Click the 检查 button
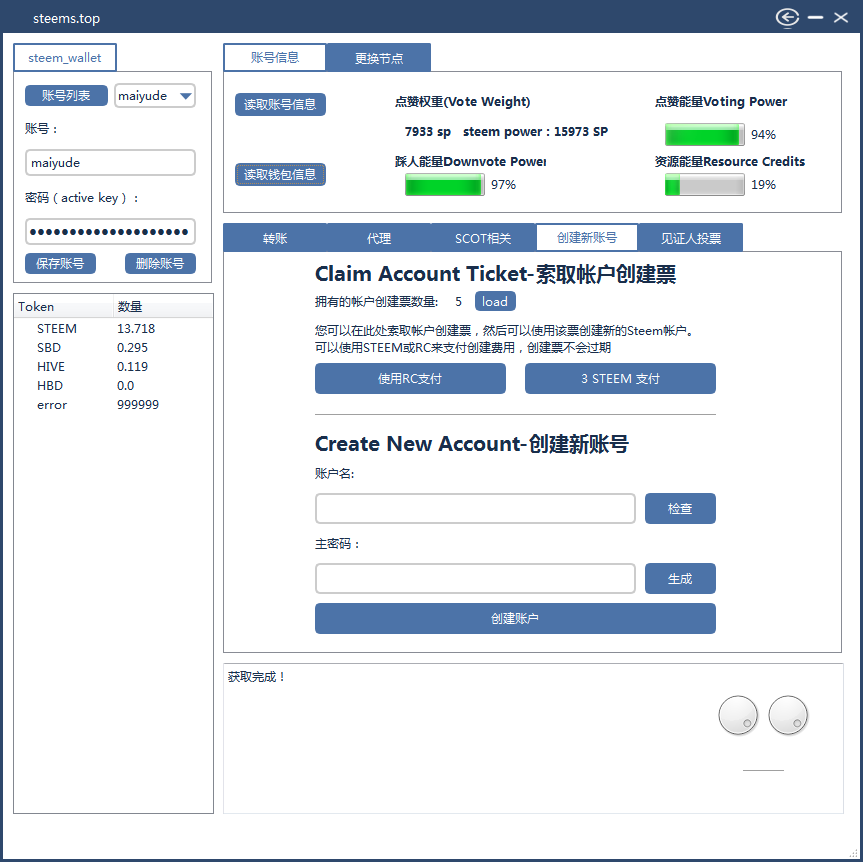863x862 pixels. (680, 509)
